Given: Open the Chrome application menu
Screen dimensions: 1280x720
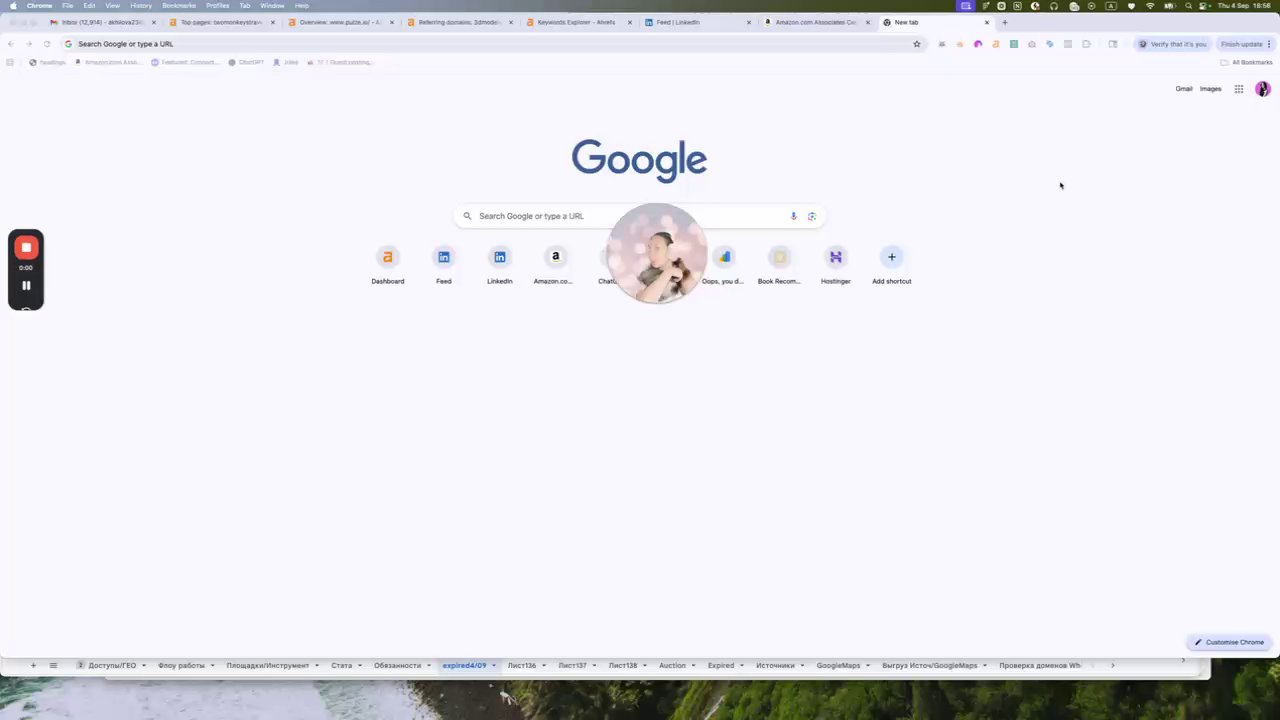Looking at the screenshot, I should [39, 6].
